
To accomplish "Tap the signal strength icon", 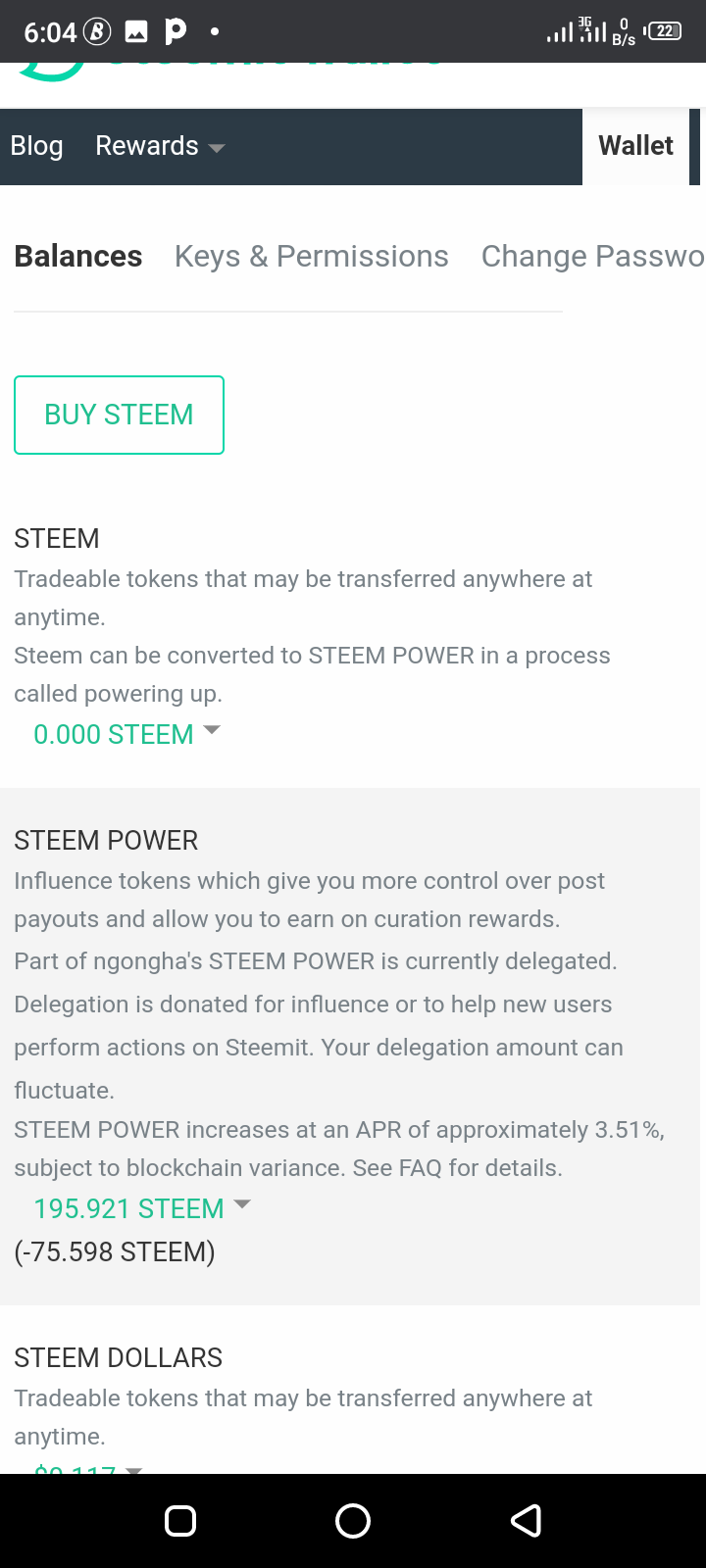I will click(560, 33).
